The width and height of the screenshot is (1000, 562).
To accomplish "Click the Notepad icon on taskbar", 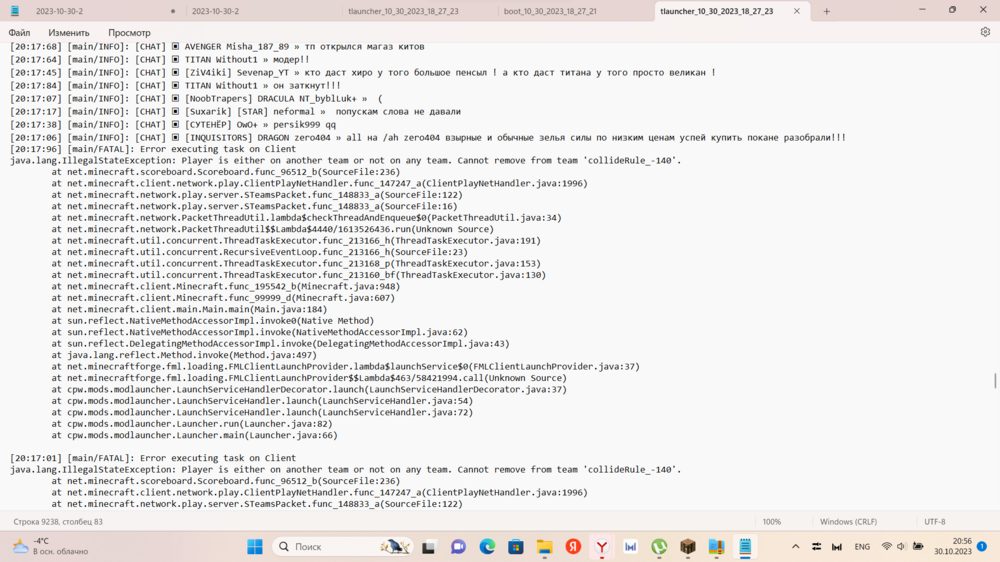I will click(745, 547).
